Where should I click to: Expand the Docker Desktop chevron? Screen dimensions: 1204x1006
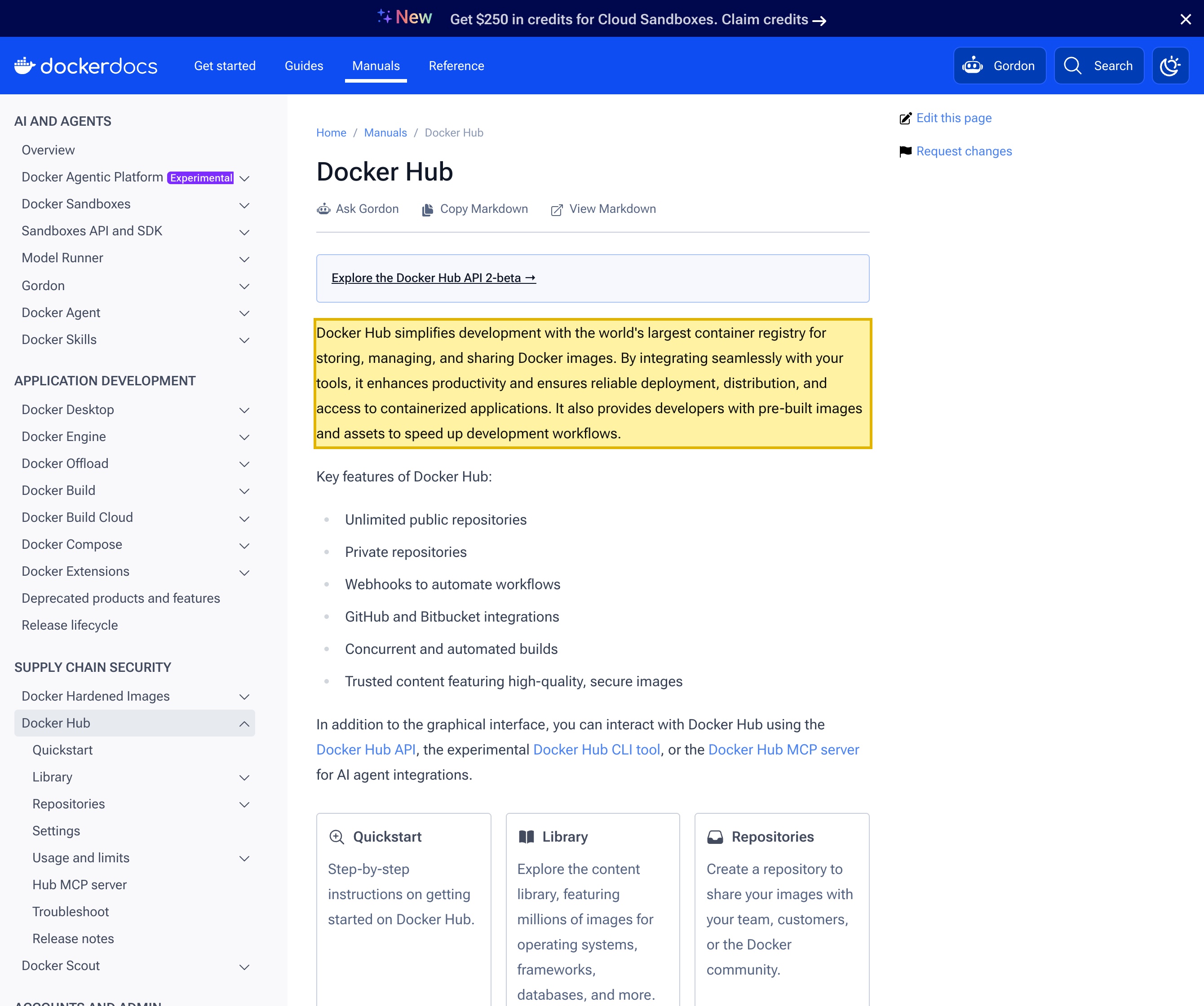(x=244, y=410)
